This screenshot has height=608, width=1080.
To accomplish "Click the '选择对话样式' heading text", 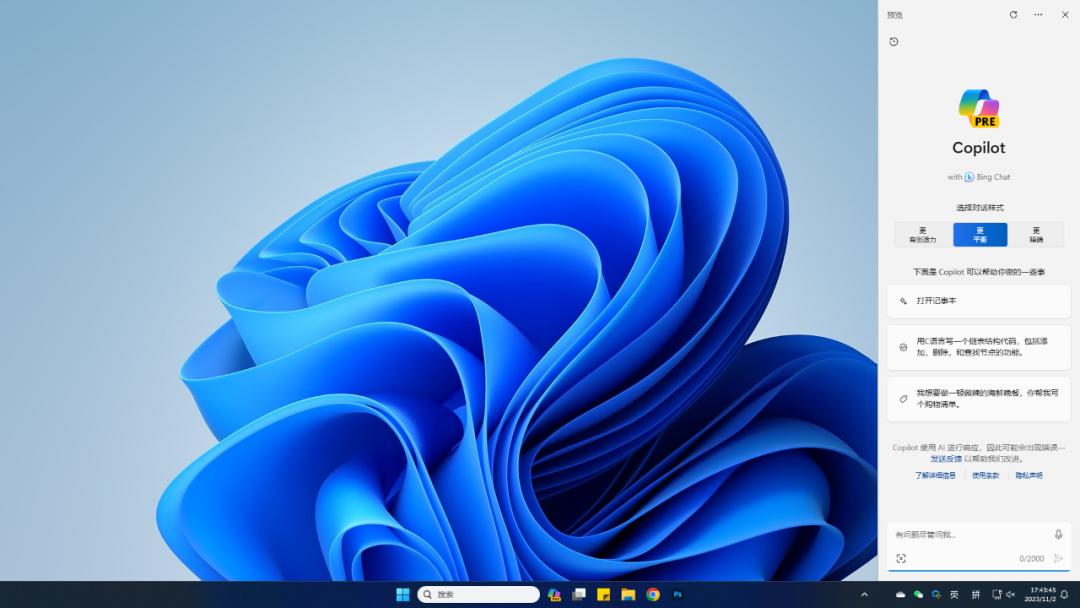I will pyautogui.click(x=979, y=207).
